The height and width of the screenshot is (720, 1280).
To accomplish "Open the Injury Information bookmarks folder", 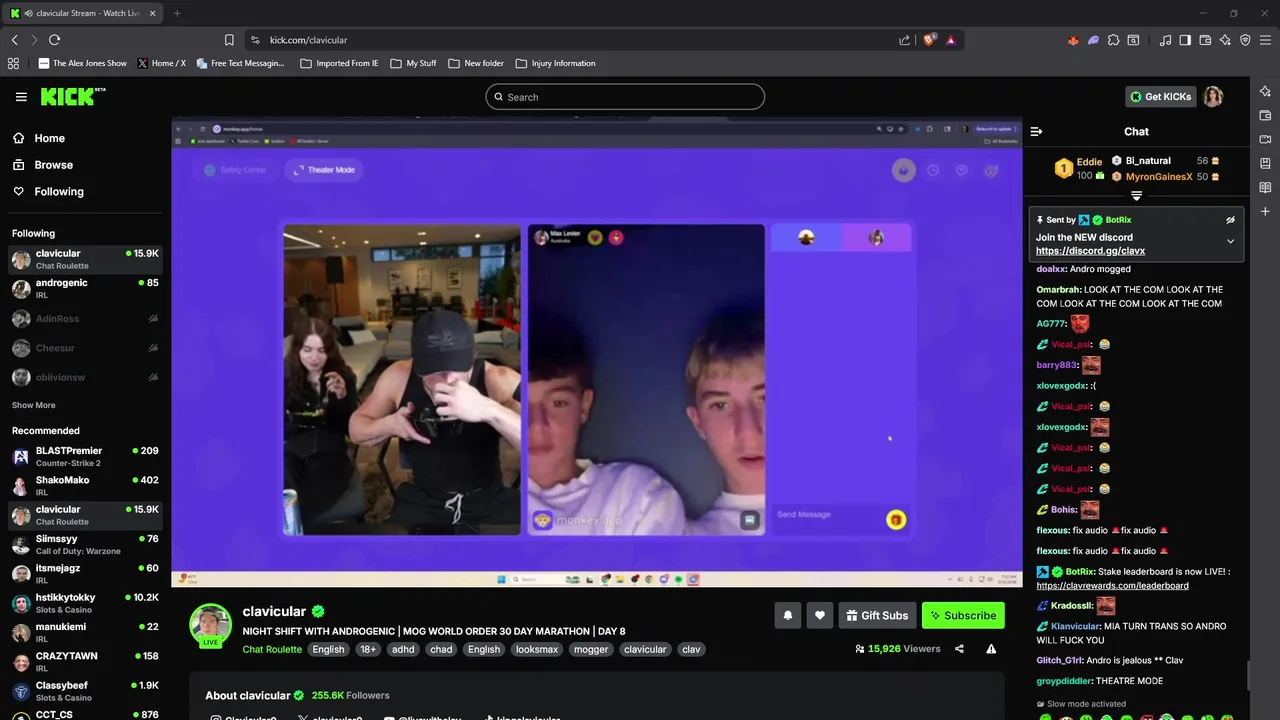I will pyautogui.click(x=555, y=63).
